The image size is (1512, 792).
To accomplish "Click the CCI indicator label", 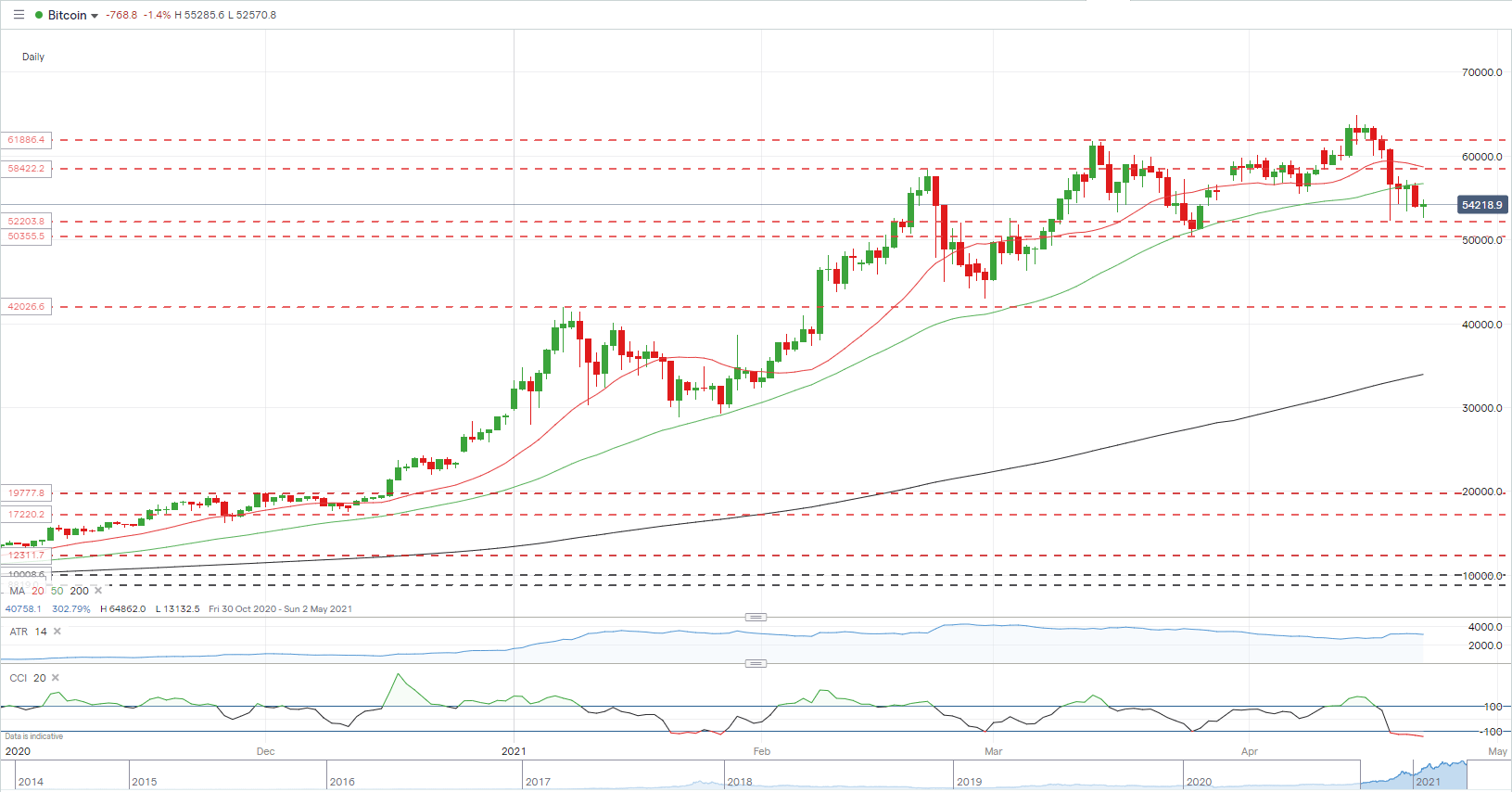I will click(x=19, y=678).
